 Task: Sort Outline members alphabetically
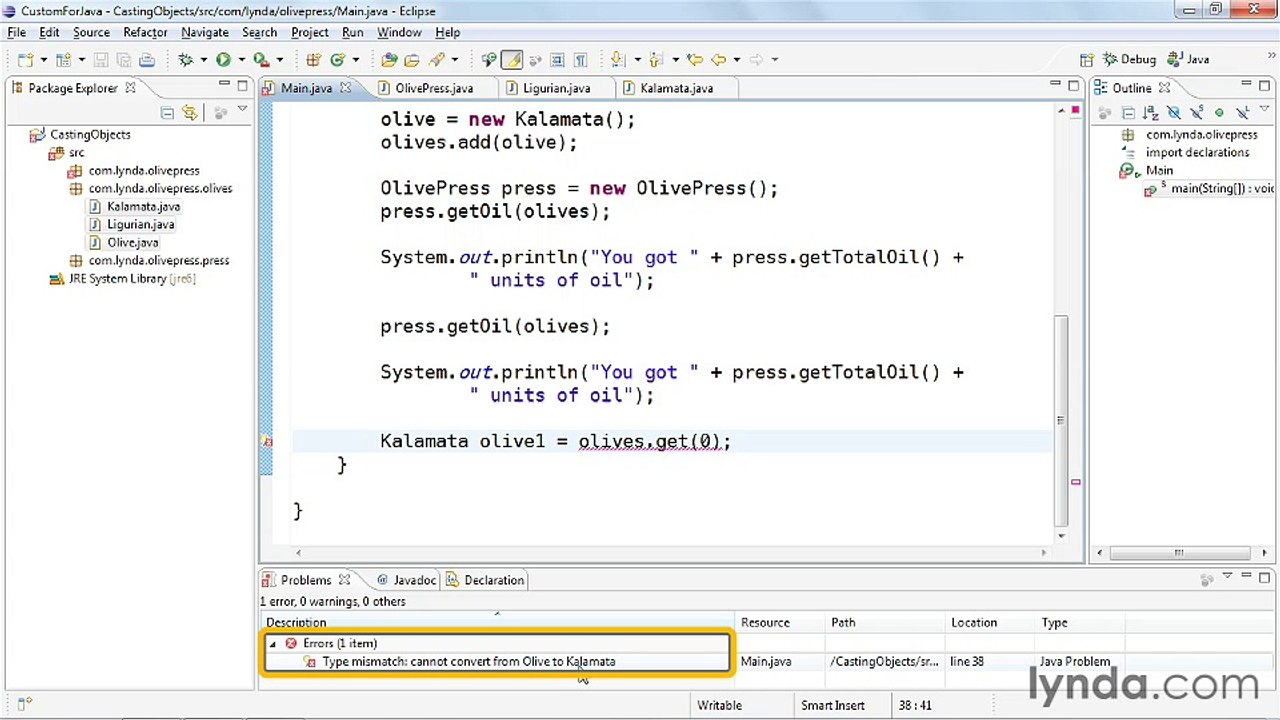tap(1150, 112)
